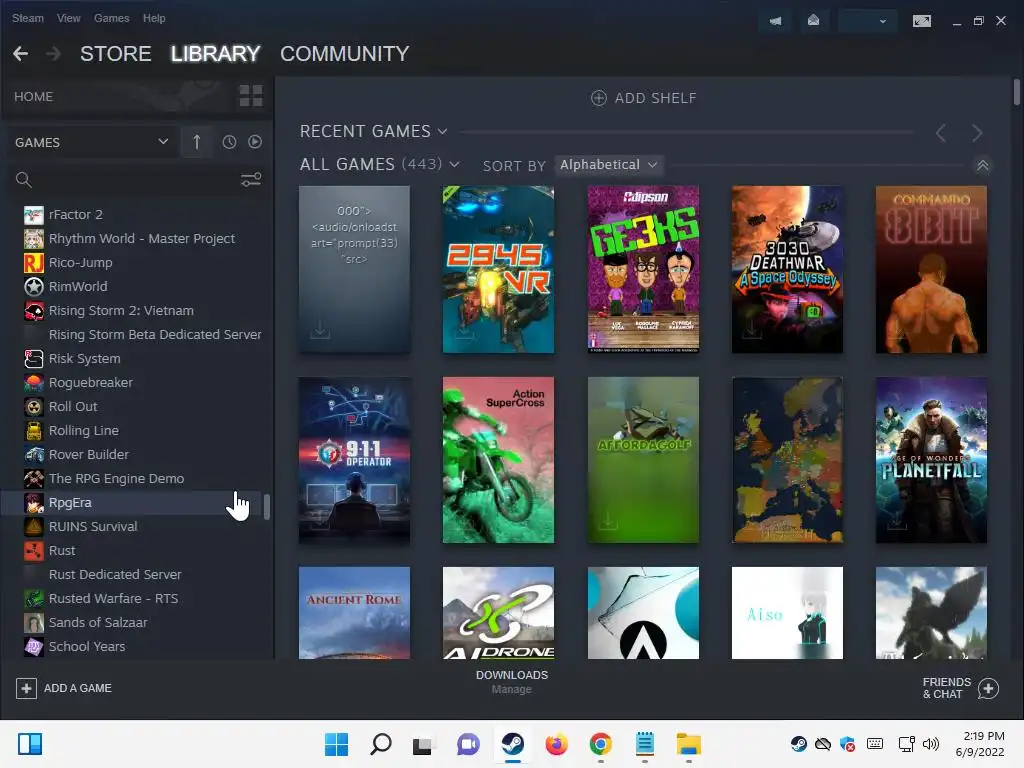Click the sidebar game list scrollbar
Screen dimensions: 1024x768
pos(266,507)
